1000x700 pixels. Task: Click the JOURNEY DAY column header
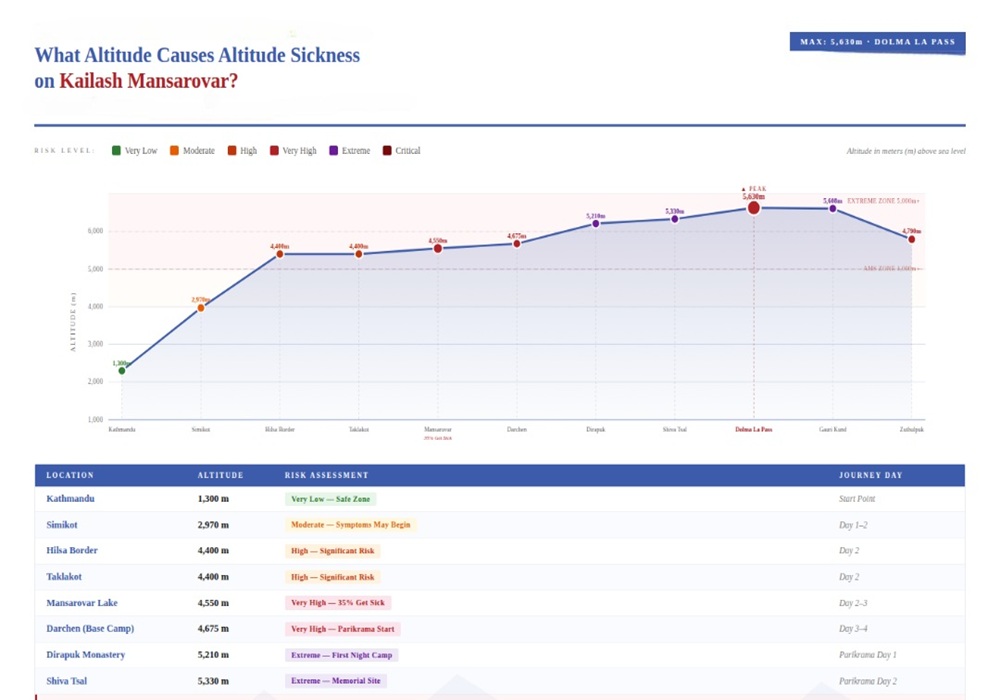[870, 475]
